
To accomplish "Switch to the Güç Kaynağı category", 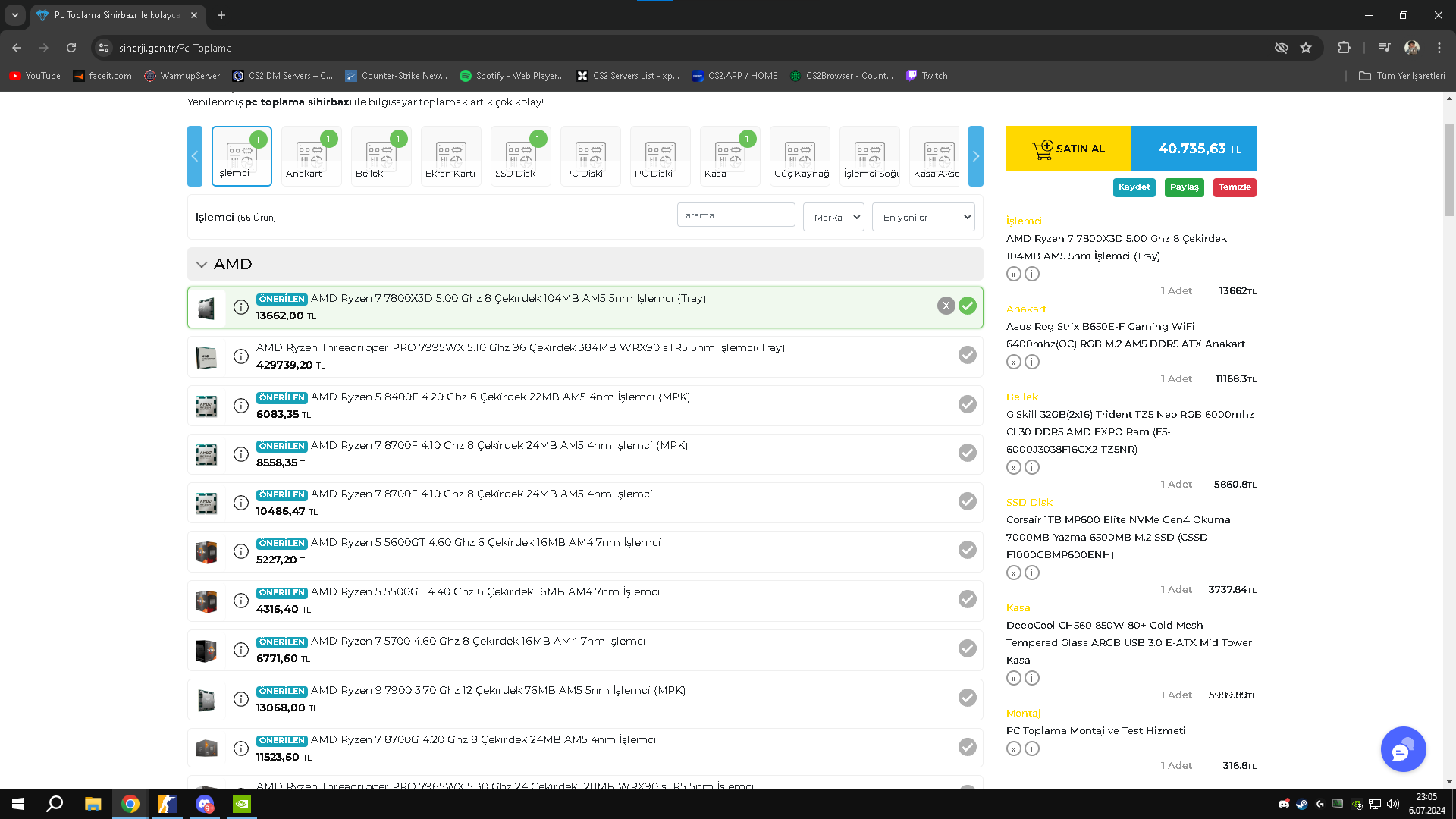I will point(799,156).
